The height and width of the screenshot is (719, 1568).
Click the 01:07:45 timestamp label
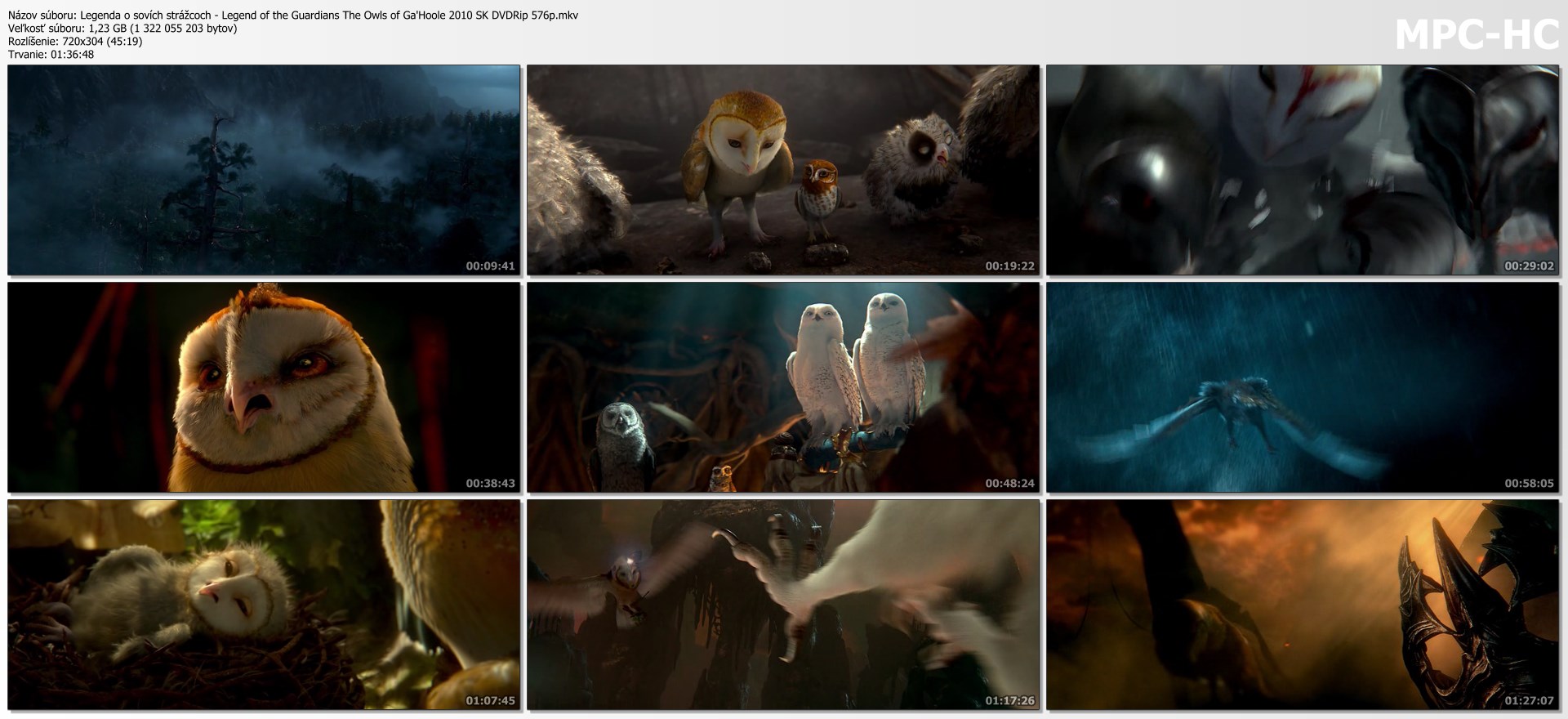pos(490,701)
